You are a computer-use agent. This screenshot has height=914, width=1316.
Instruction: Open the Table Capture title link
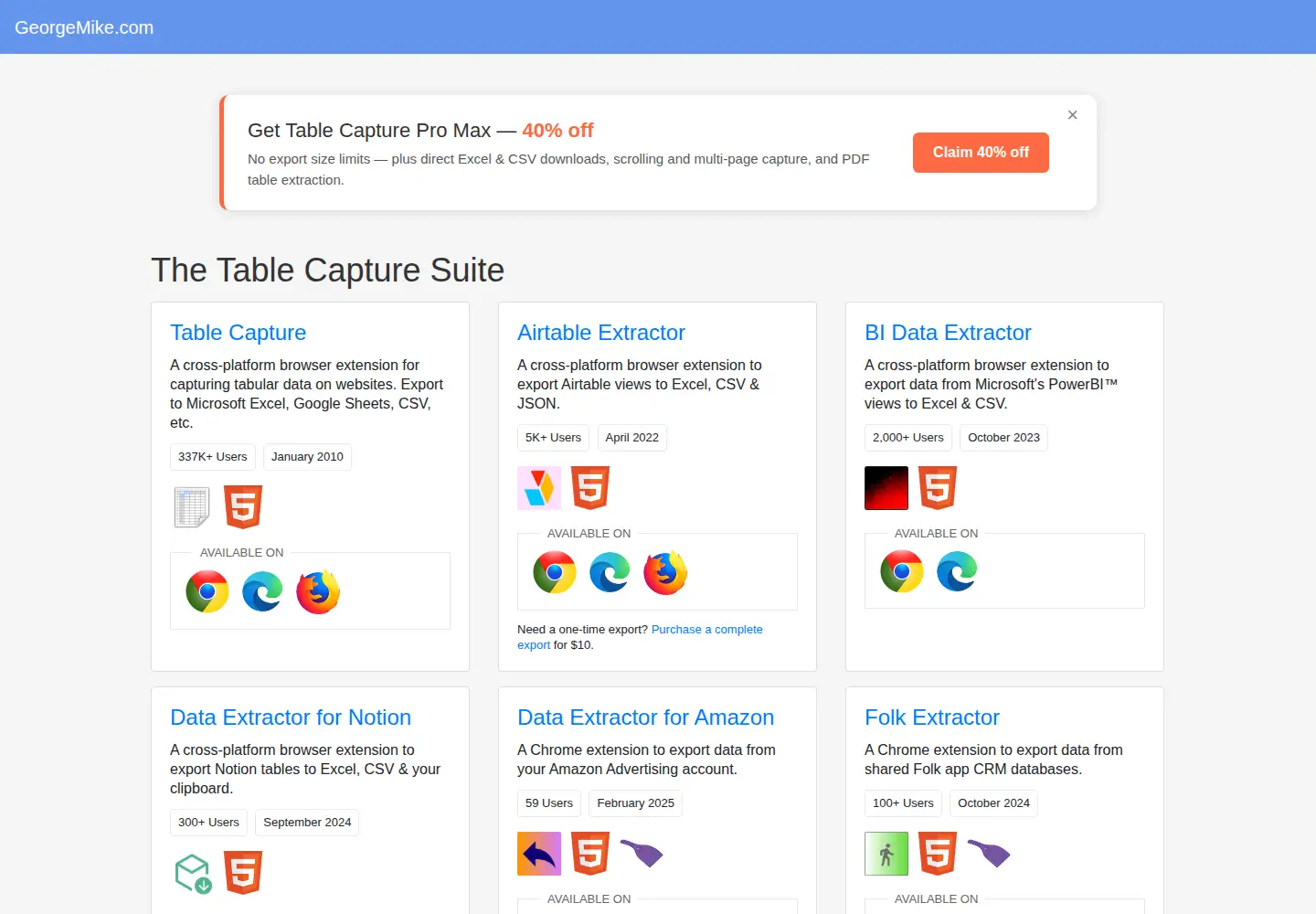pos(238,333)
